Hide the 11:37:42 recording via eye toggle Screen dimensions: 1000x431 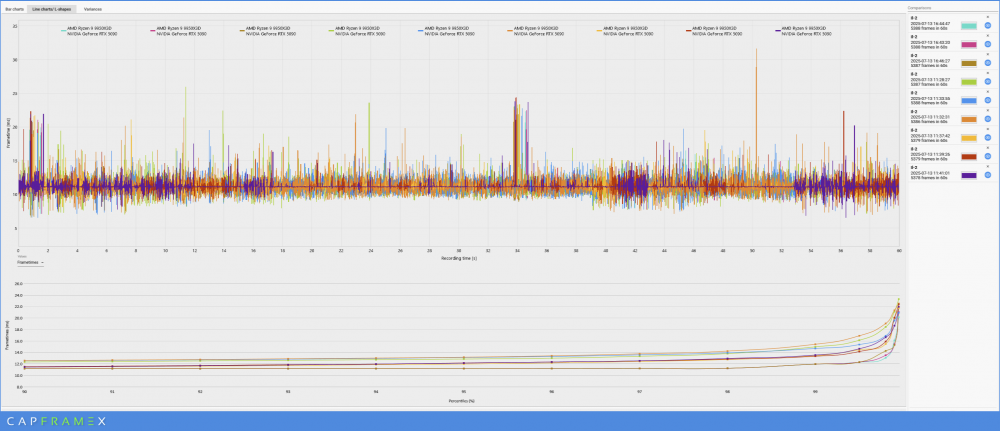point(988,138)
